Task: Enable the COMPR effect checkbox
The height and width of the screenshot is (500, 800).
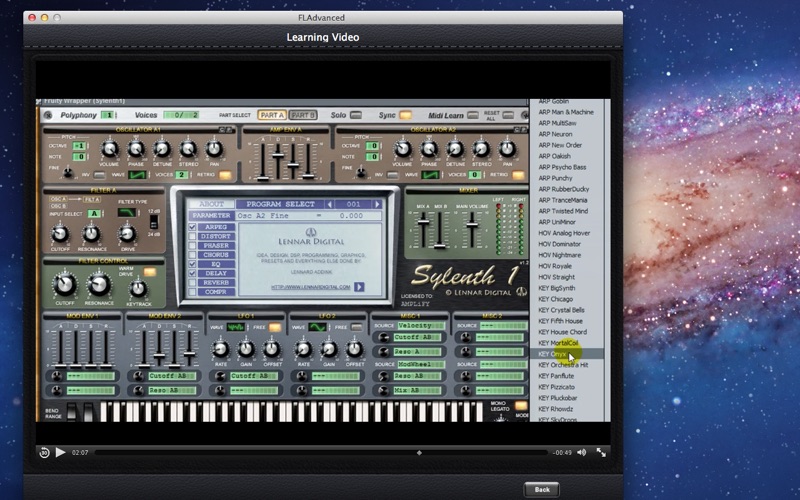Action: click(x=192, y=292)
